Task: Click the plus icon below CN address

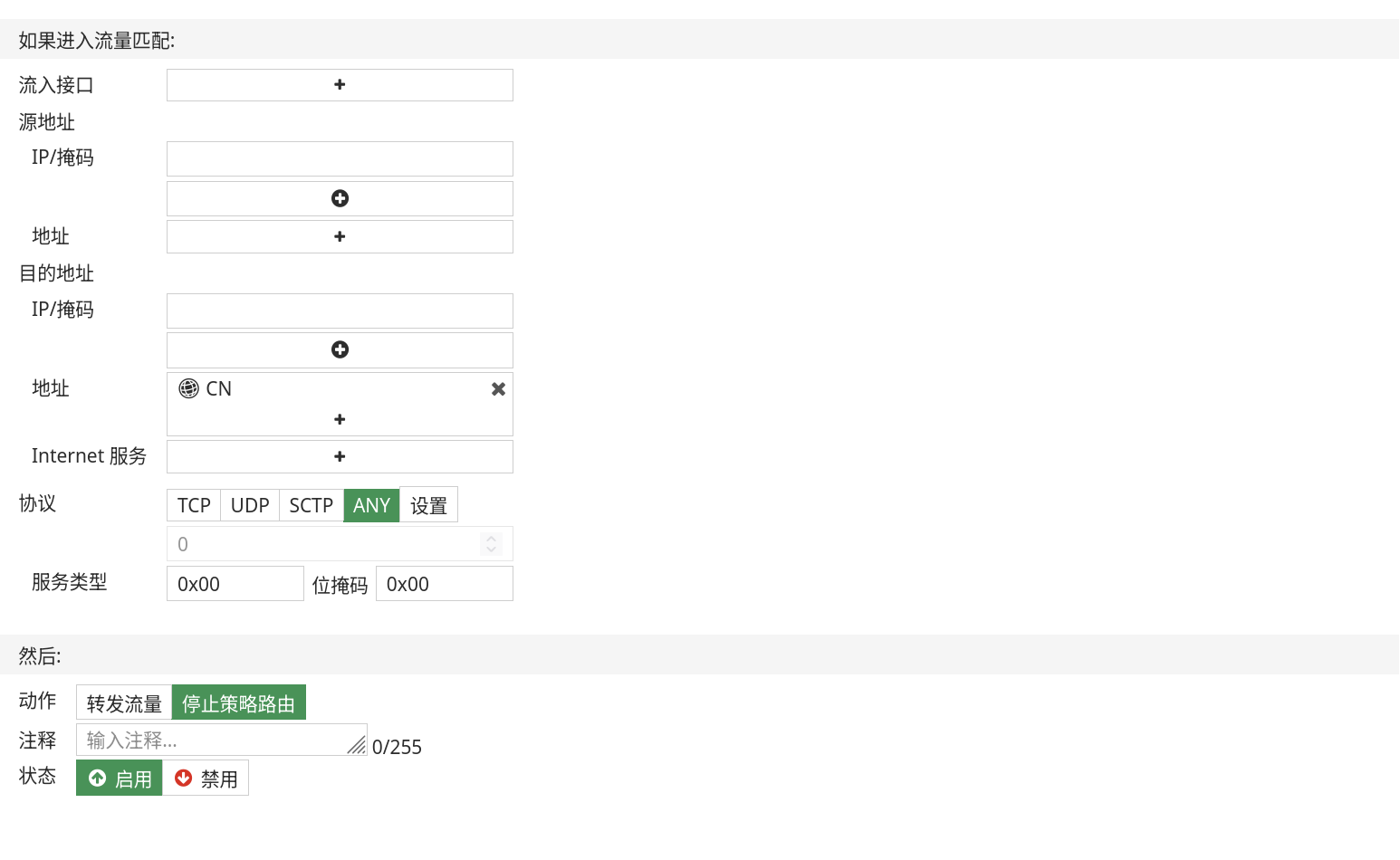Action: click(x=340, y=419)
